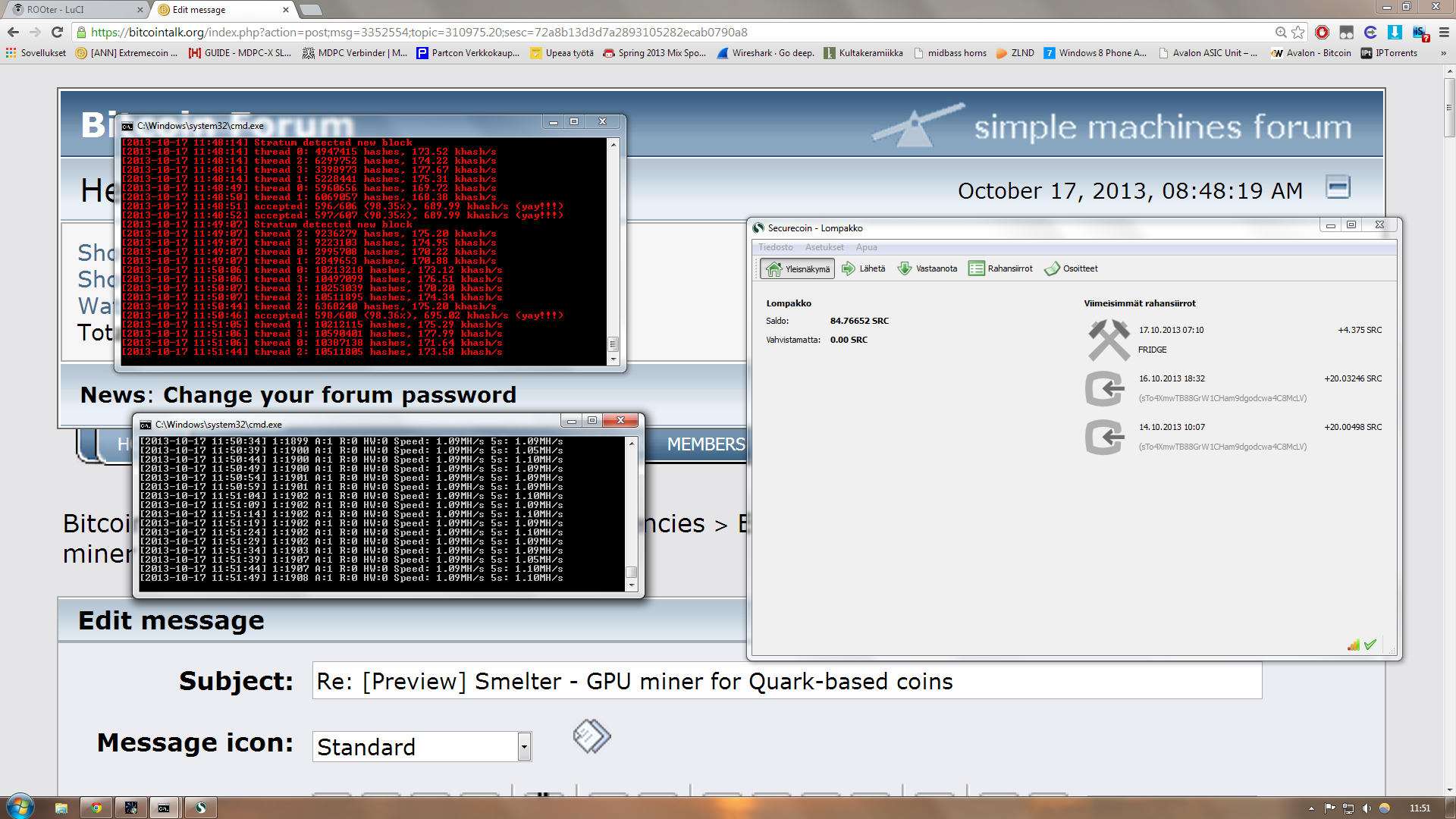Open the Apua help menu in Securecoin
This screenshot has height=819, width=1456.
866,247
